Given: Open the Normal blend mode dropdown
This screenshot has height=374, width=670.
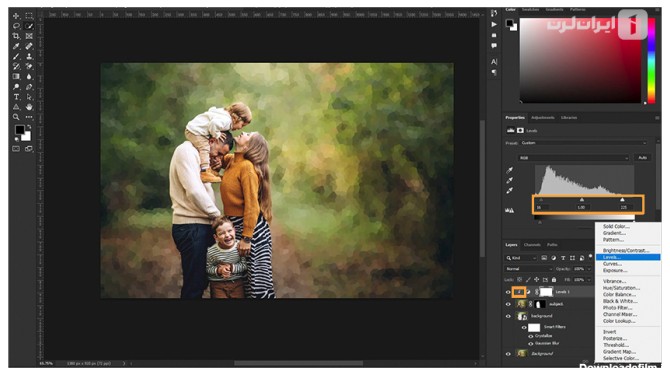Looking at the screenshot, I should (x=529, y=269).
